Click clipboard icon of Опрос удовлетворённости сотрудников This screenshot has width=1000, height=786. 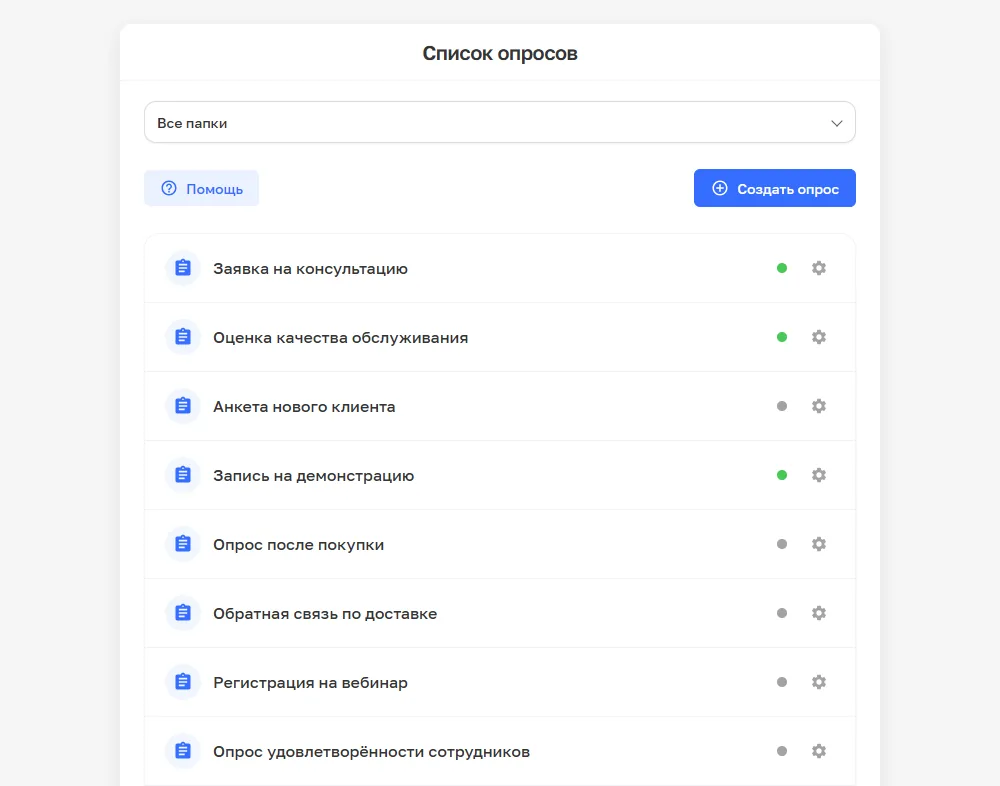(x=183, y=751)
